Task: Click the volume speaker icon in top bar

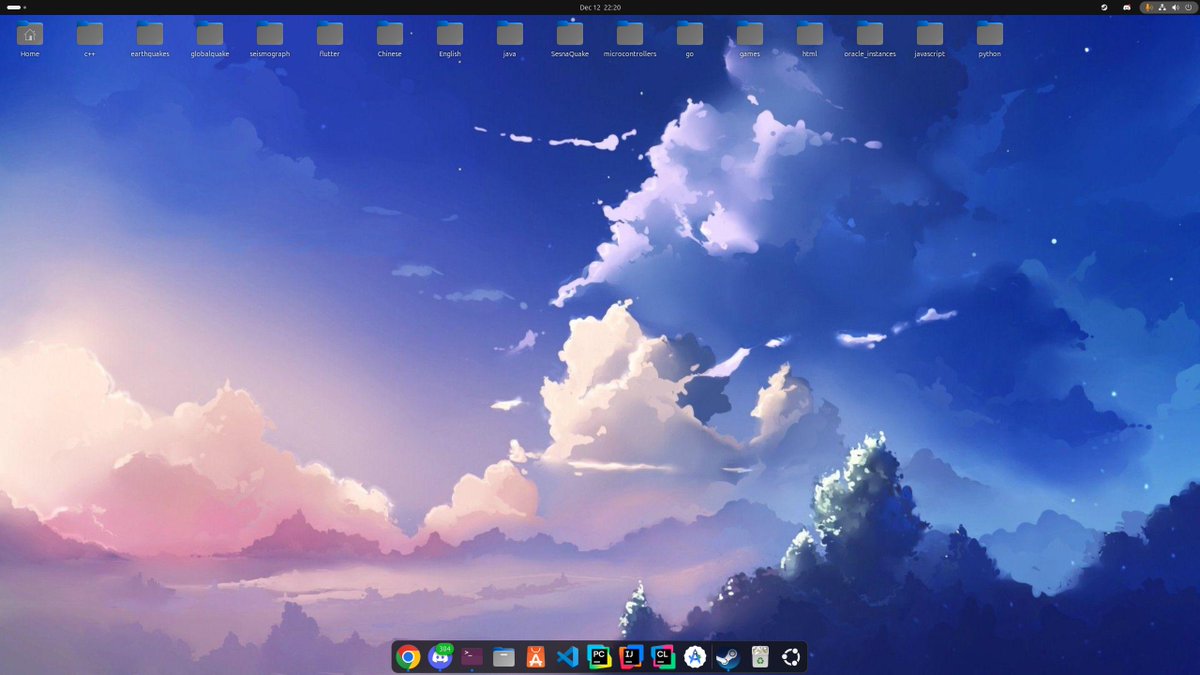Action: click(x=1175, y=7)
